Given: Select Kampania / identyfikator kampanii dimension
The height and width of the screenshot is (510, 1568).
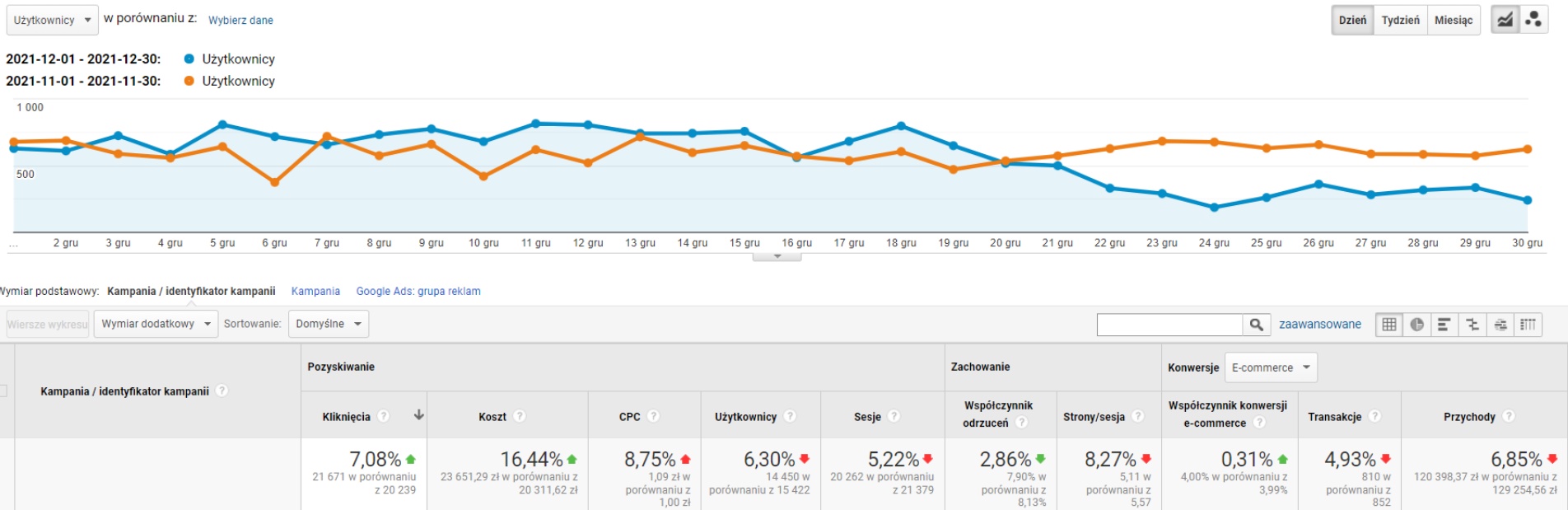Looking at the screenshot, I should click(191, 291).
